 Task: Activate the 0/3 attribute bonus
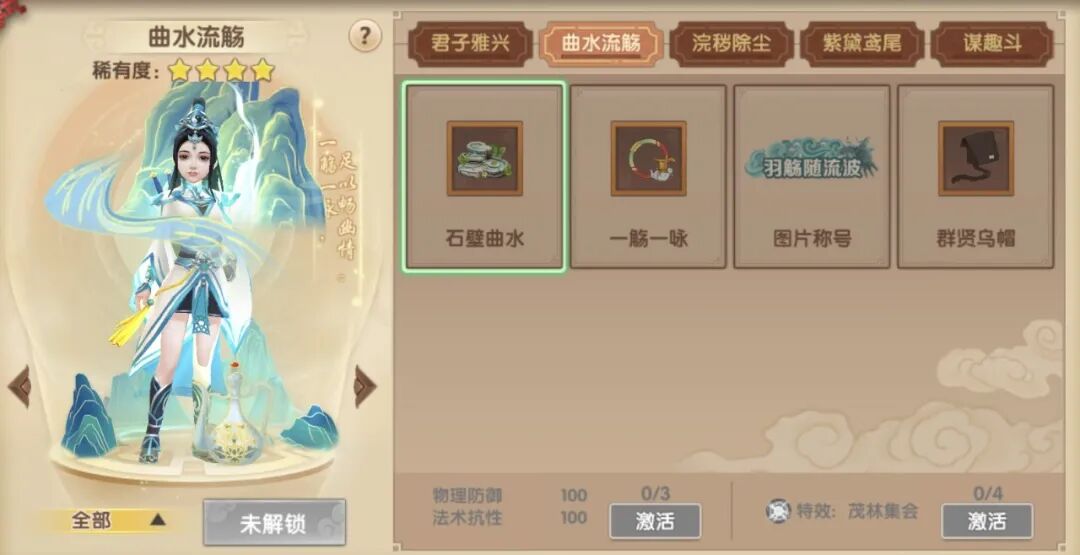click(x=655, y=521)
